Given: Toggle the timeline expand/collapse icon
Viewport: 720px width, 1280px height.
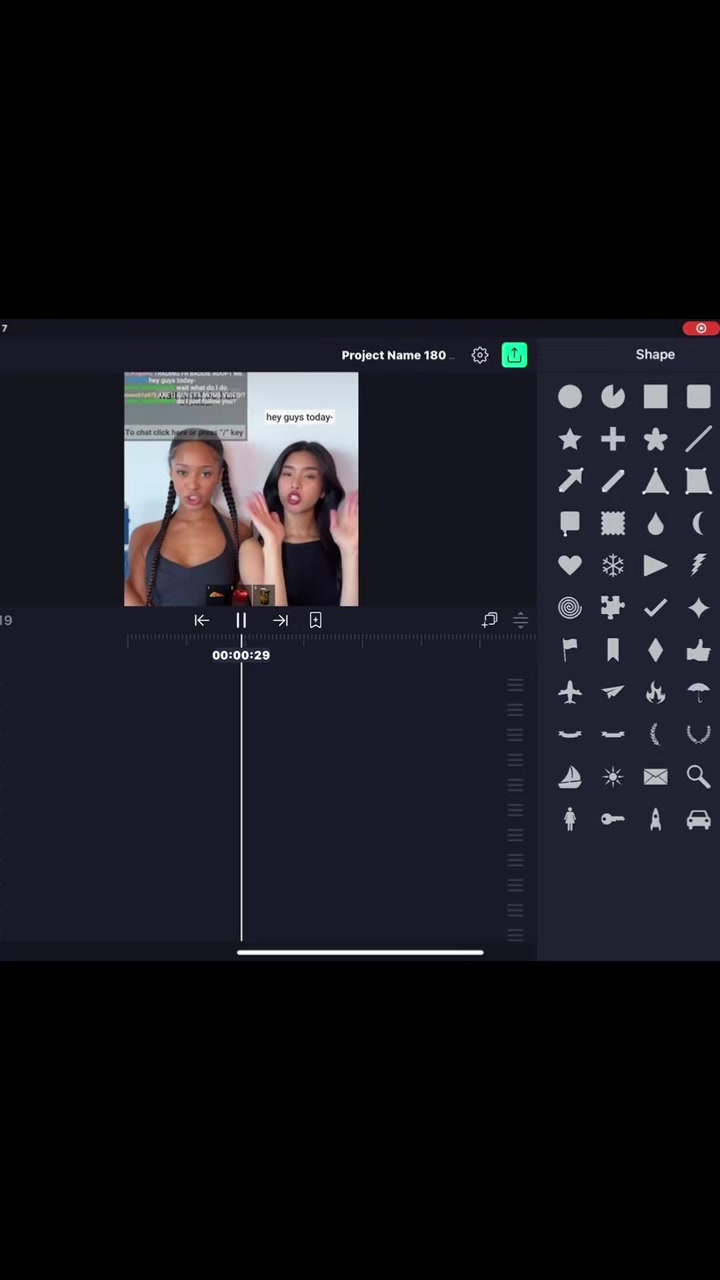Looking at the screenshot, I should 520,620.
